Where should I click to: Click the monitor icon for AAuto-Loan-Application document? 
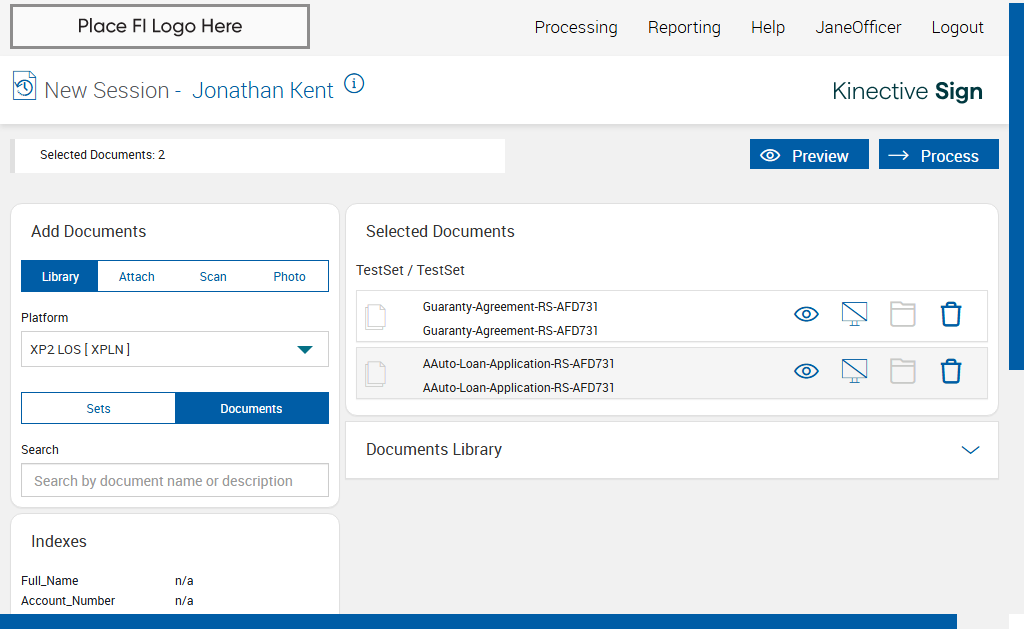pyautogui.click(x=854, y=372)
